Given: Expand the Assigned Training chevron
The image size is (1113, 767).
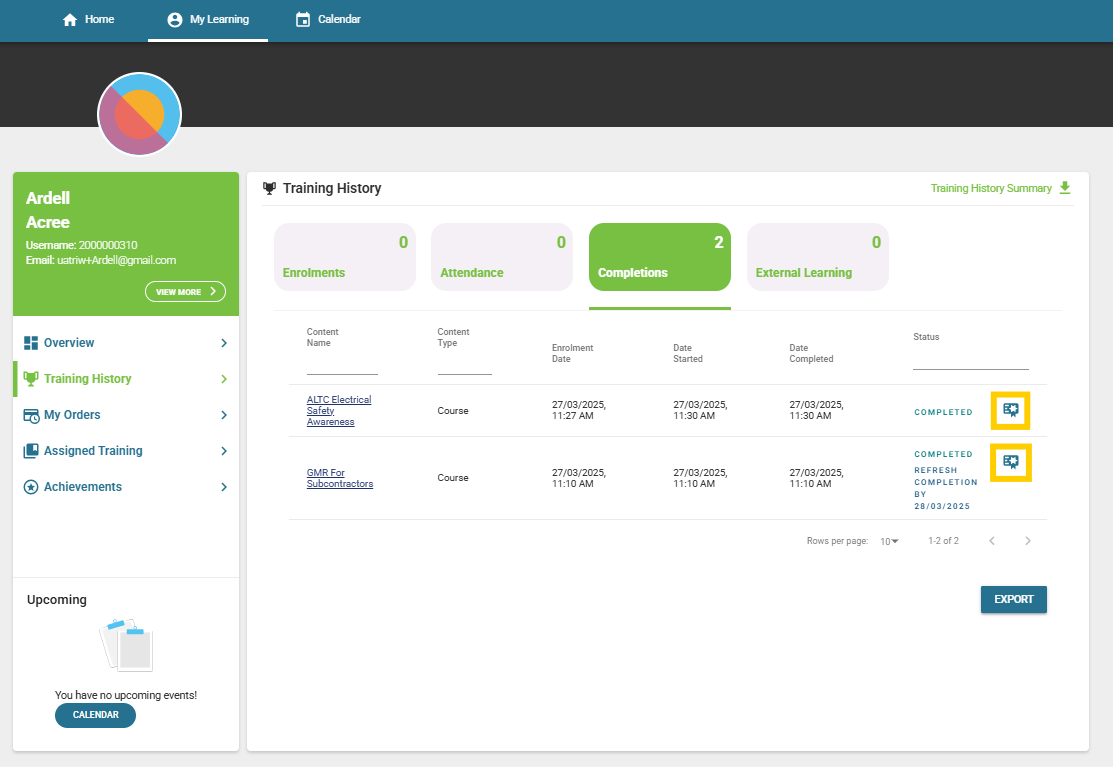Looking at the screenshot, I should pyautogui.click(x=224, y=451).
